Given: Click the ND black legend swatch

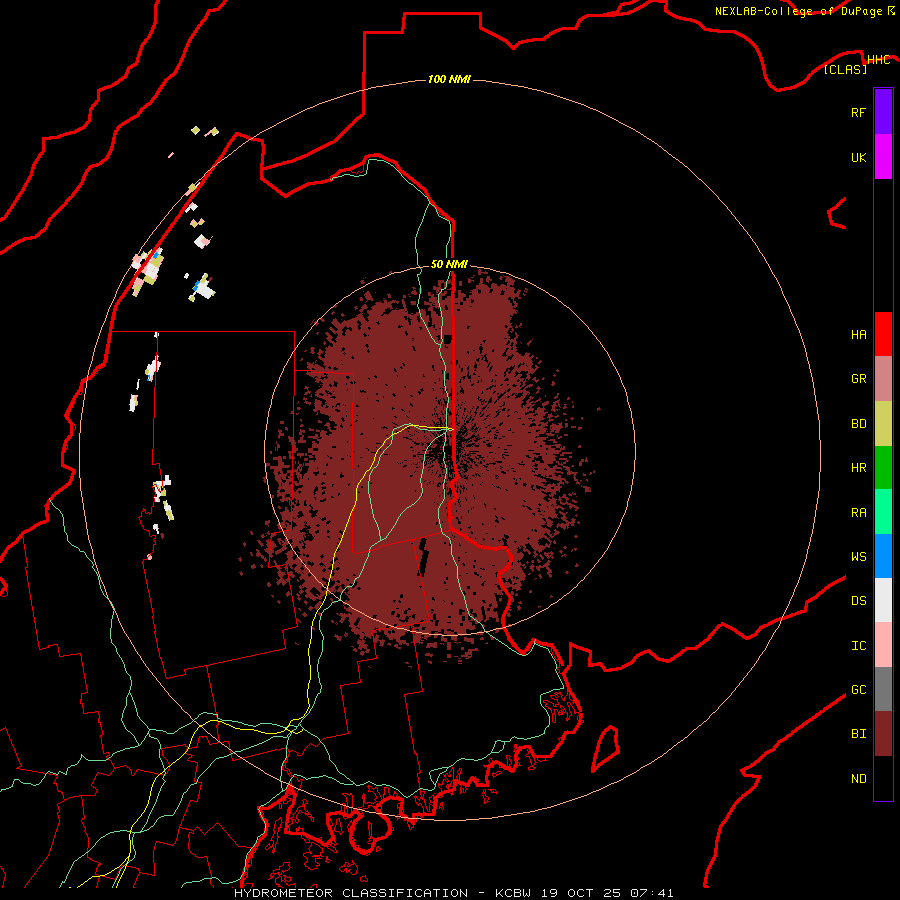Looking at the screenshot, I should pyautogui.click(x=883, y=778).
